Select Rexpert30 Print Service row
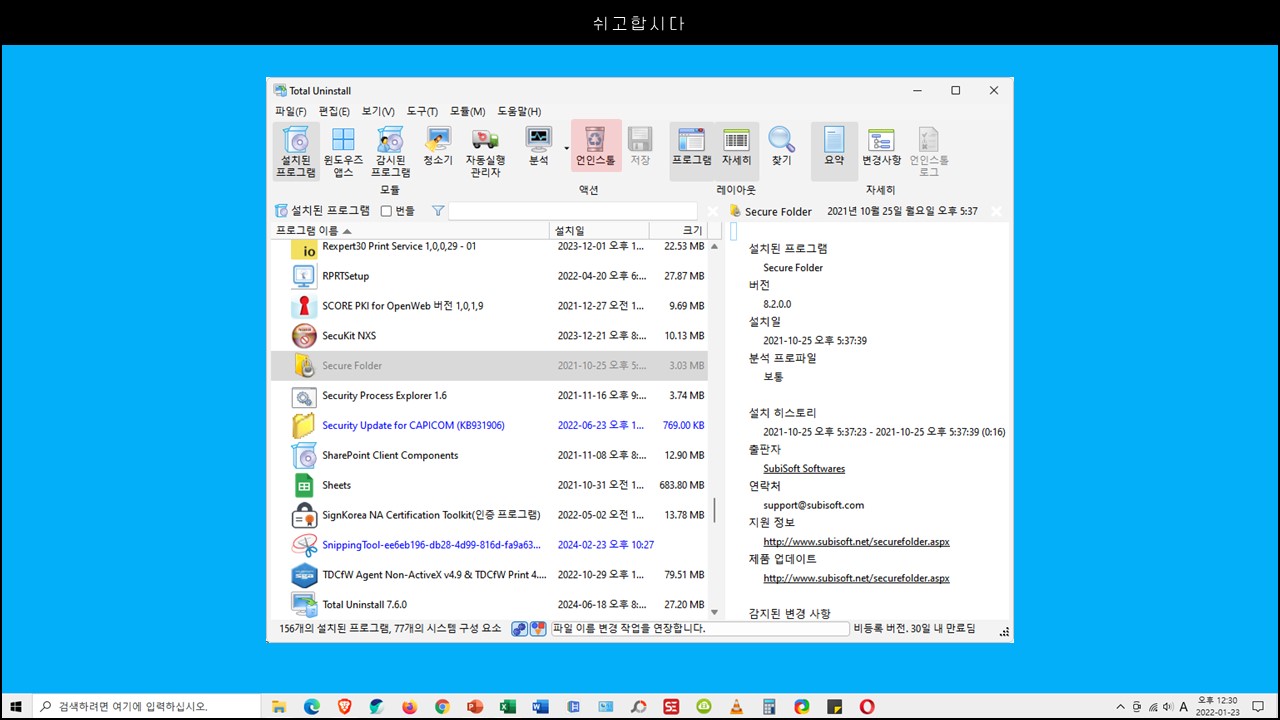Image resolution: width=1280 pixels, height=720 pixels. coord(489,247)
